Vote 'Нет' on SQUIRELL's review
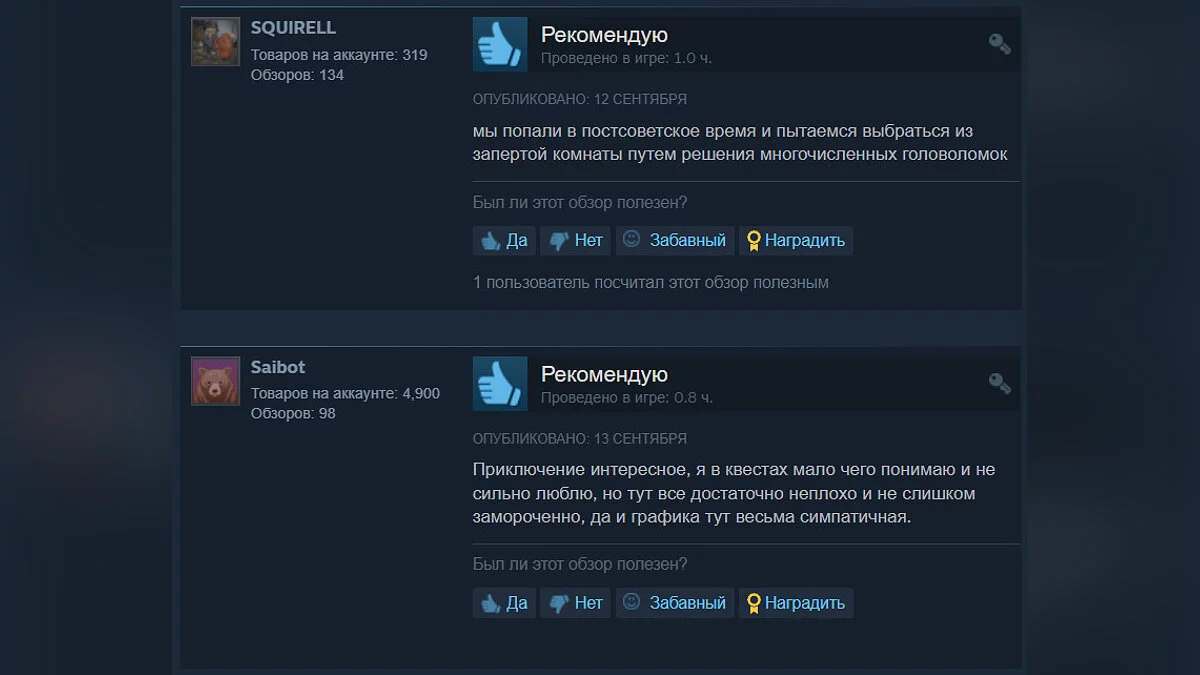Image resolution: width=1200 pixels, height=675 pixels. pyautogui.click(x=576, y=240)
